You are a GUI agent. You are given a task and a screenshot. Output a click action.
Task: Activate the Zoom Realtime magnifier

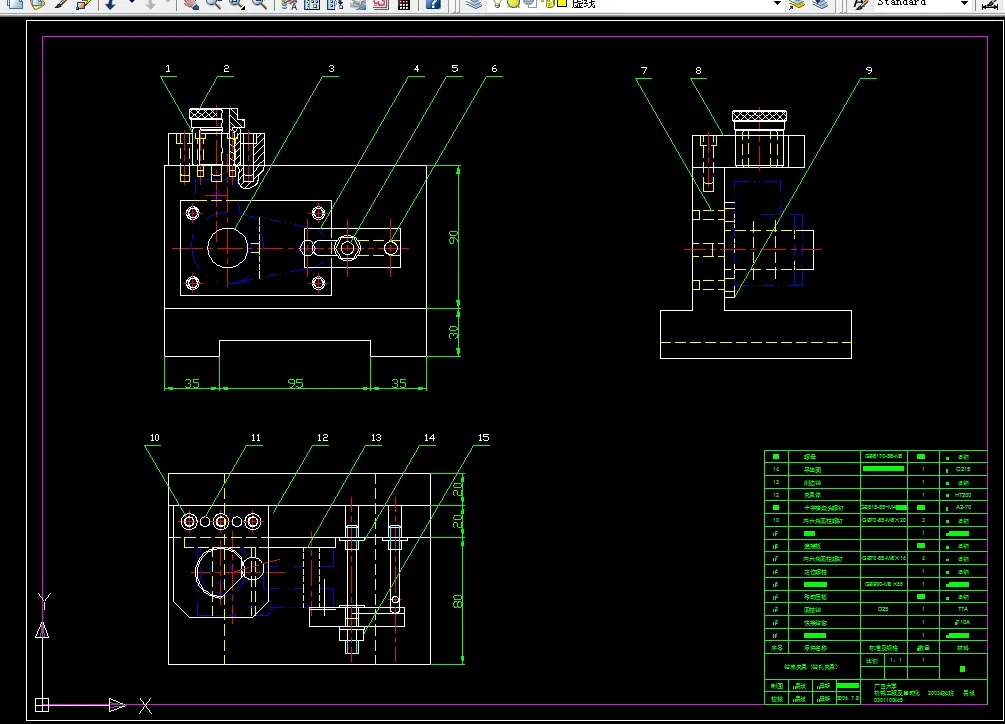pos(213,4)
